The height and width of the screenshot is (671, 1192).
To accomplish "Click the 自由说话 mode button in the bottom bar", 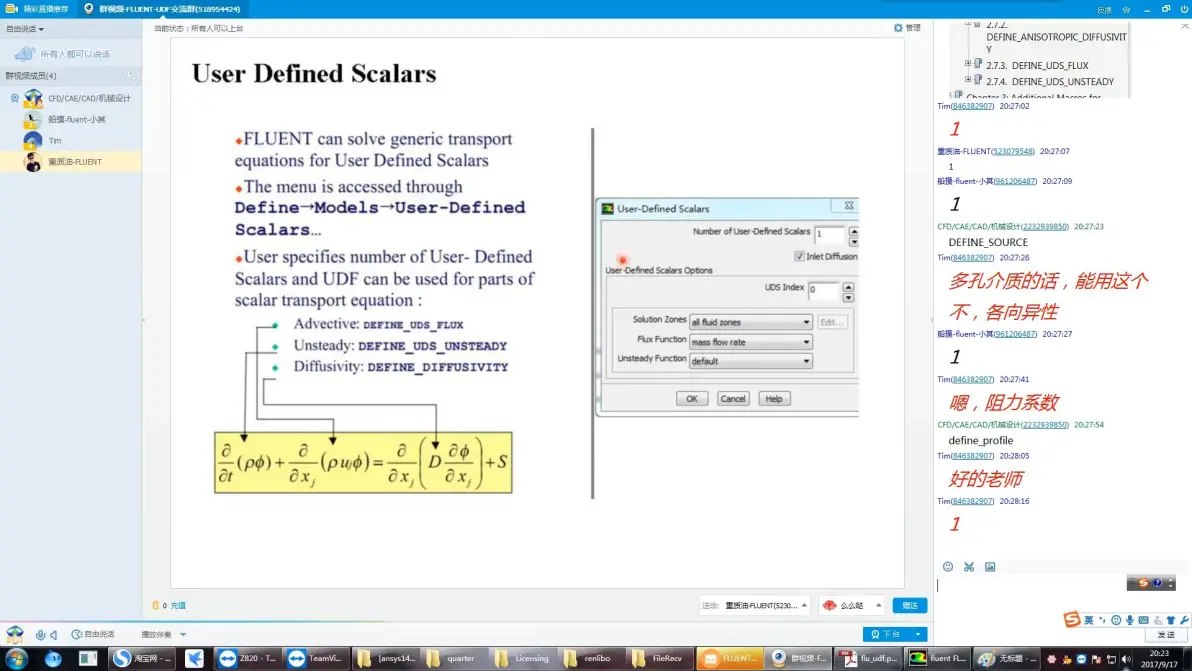I will pyautogui.click(x=94, y=635).
